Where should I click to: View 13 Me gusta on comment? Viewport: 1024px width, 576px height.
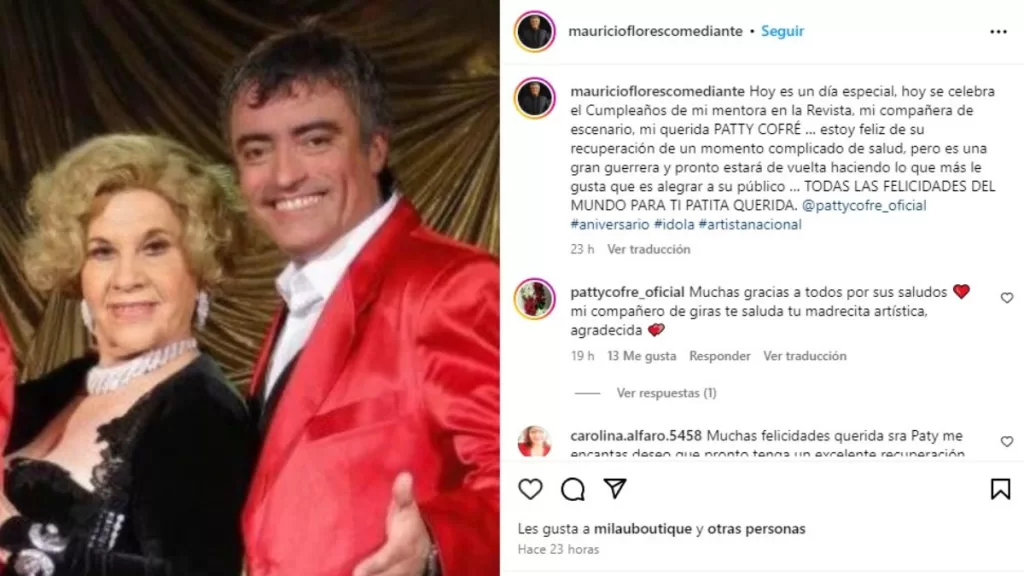click(641, 356)
